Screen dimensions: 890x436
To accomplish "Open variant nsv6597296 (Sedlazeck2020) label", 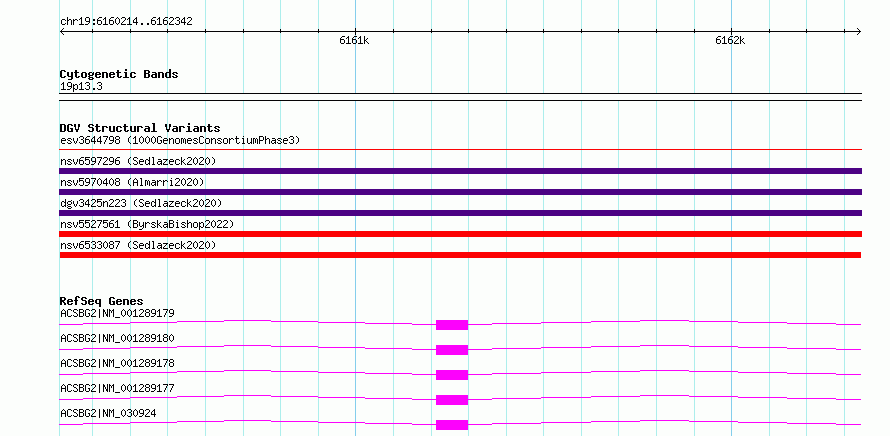I will 138,161.
